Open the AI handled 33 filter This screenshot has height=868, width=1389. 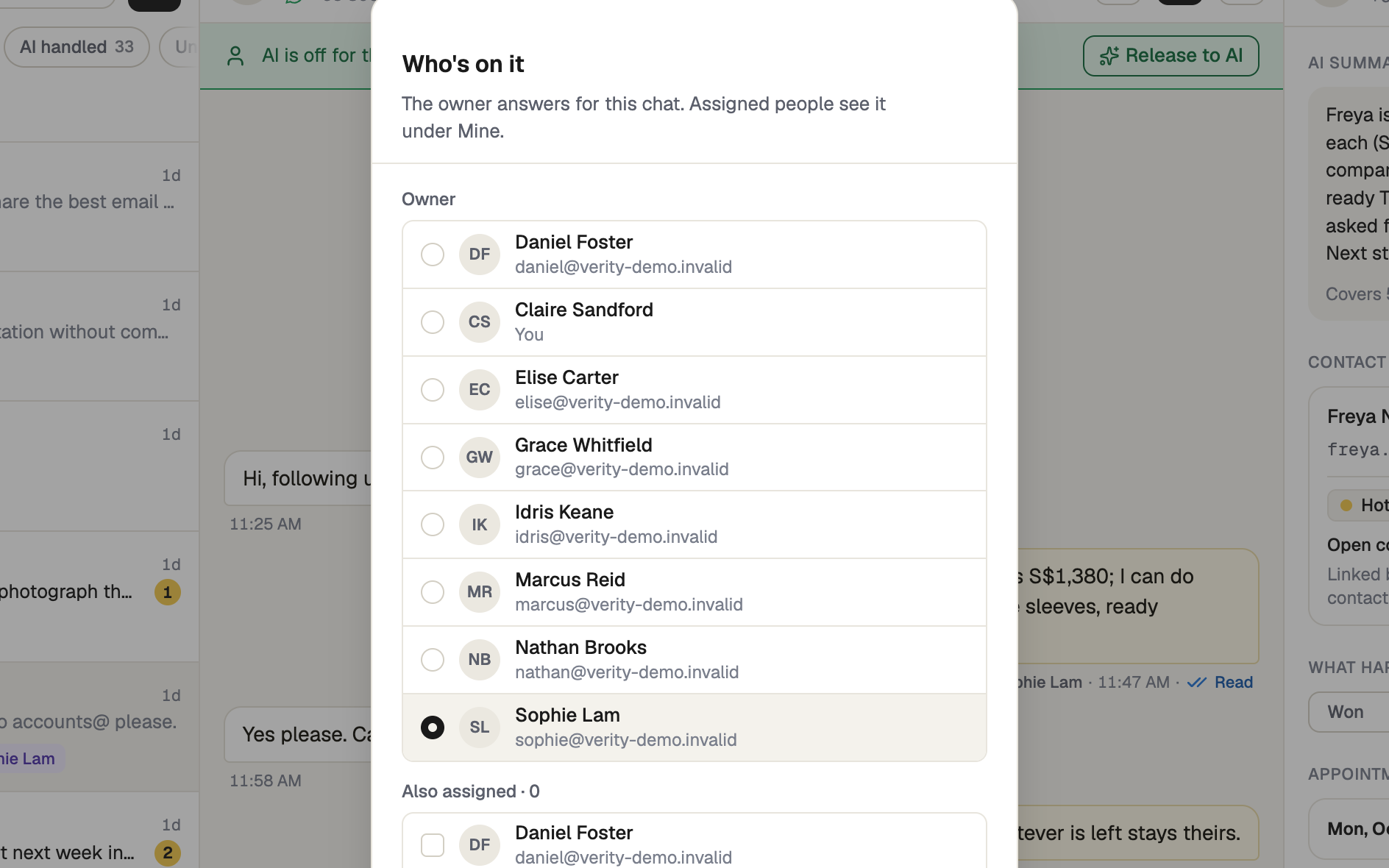click(x=77, y=47)
